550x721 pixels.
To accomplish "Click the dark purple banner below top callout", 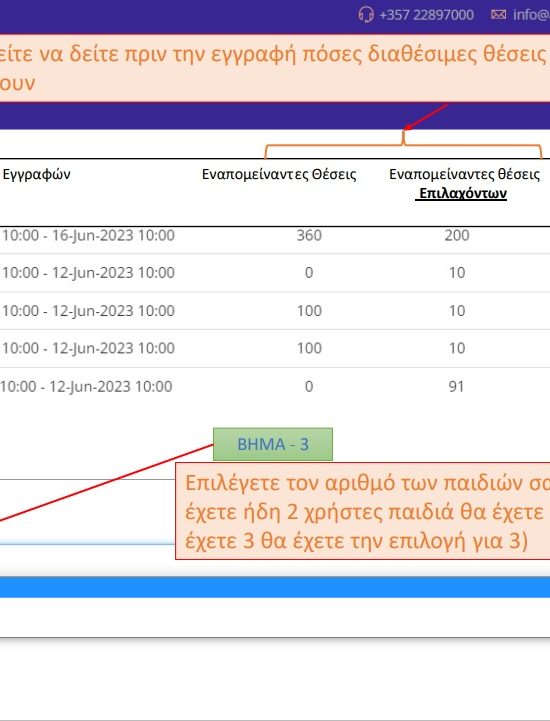I will (x=275, y=115).
